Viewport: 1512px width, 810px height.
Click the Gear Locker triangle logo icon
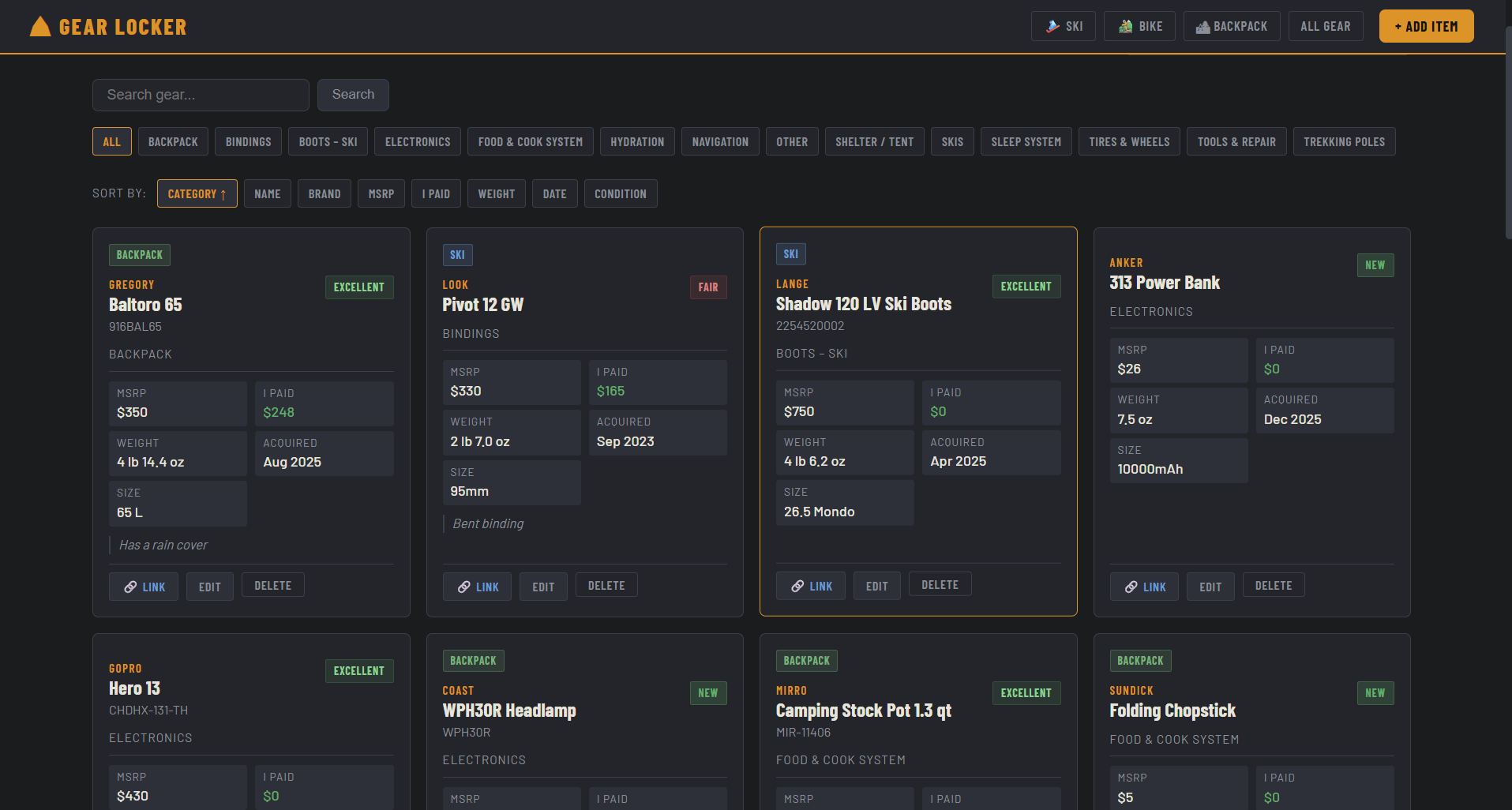tap(40, 27)
